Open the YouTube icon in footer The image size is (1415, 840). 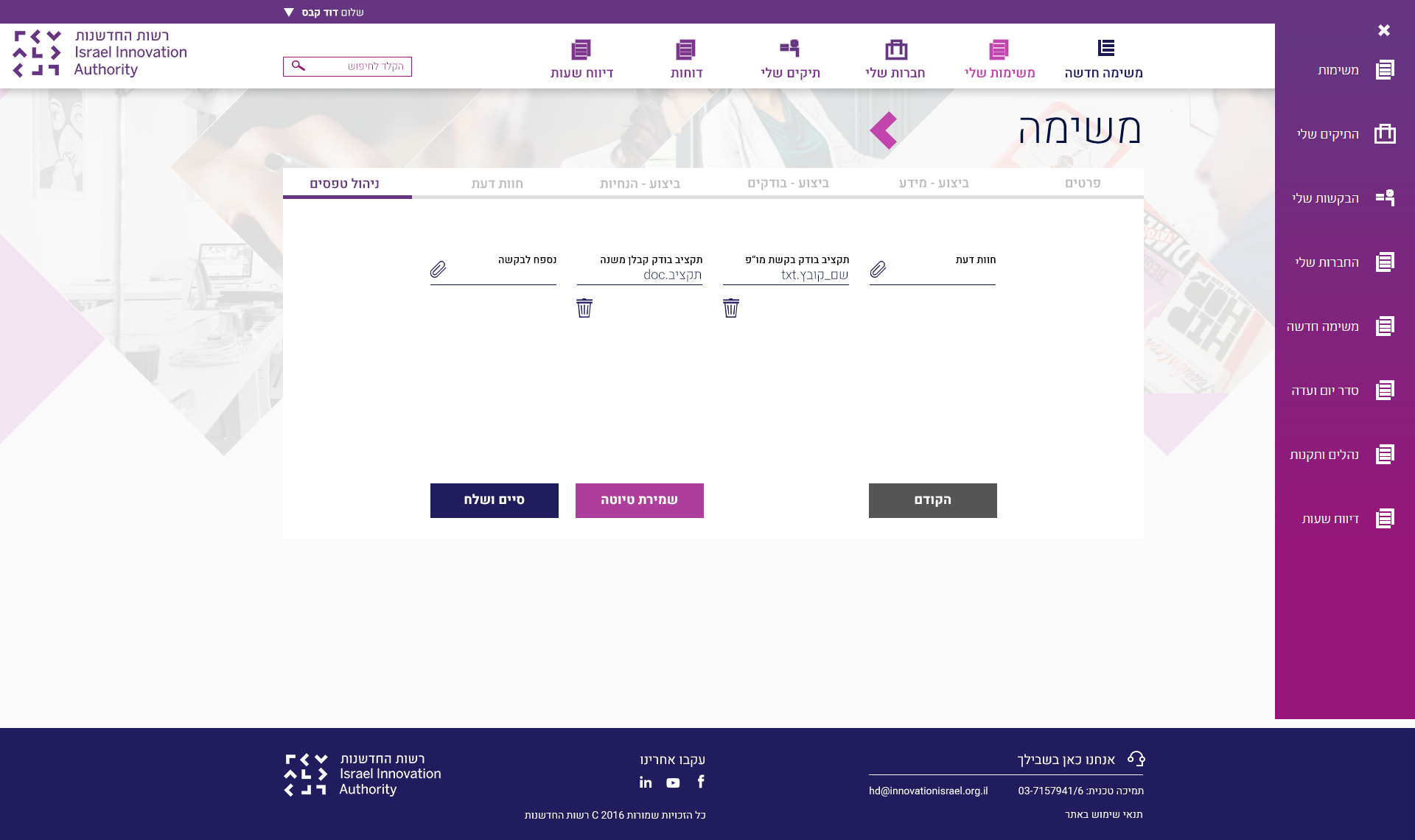pos(673,783)
